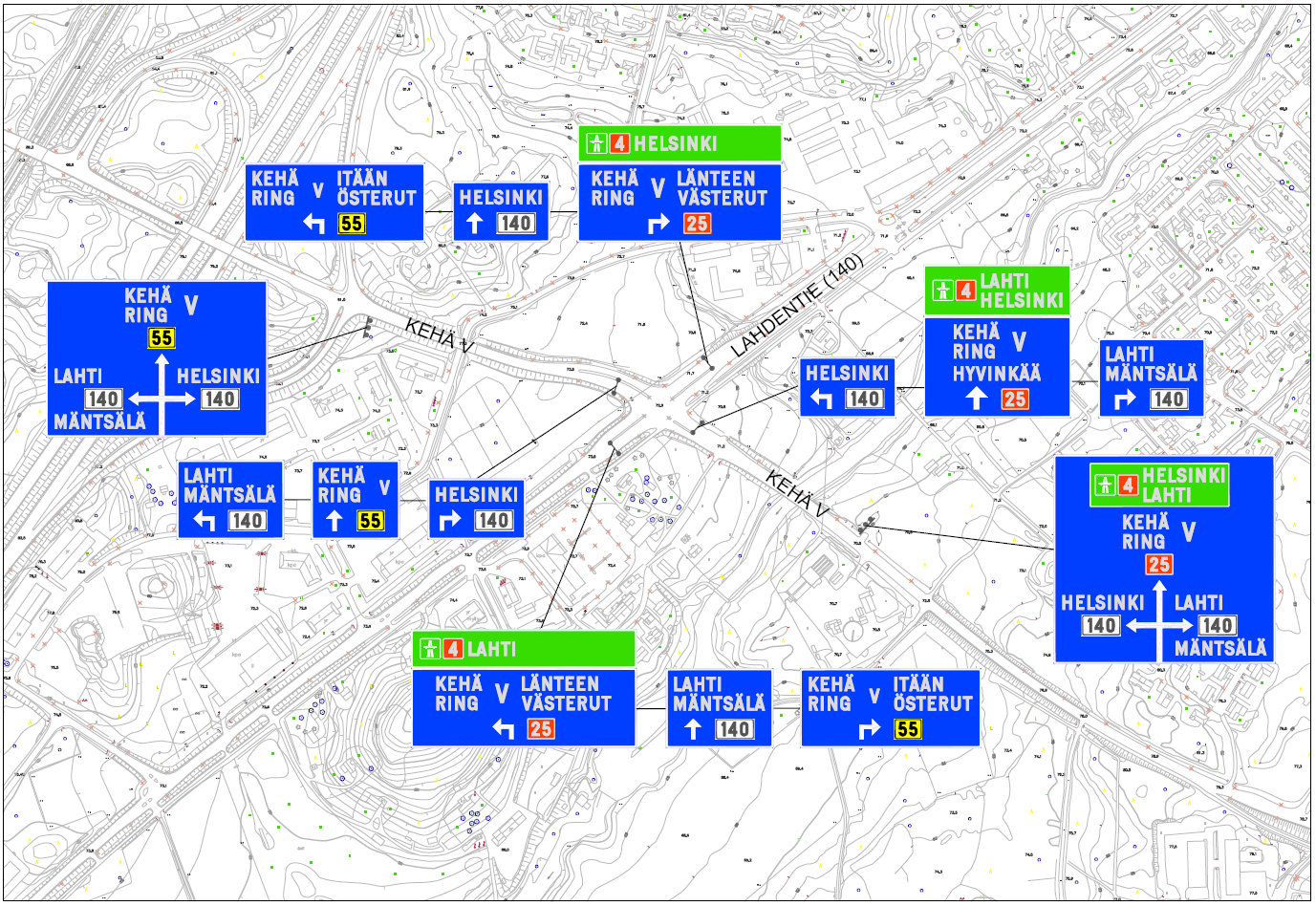Click the yellow 55 shield on the large crossroads sign
This screenshot has height=906, width=1316.
point(162,337)
